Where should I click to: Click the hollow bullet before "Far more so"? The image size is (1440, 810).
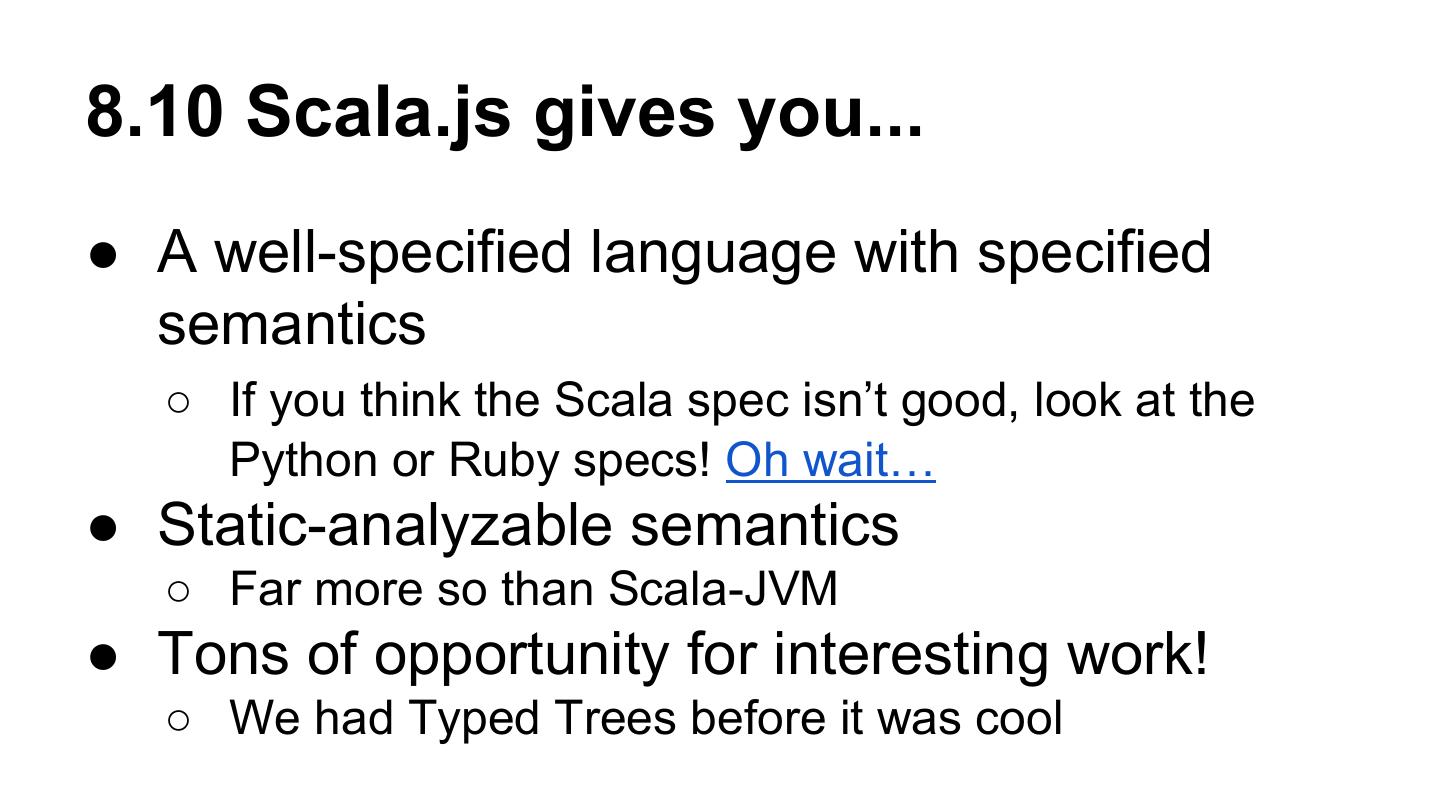179,590
